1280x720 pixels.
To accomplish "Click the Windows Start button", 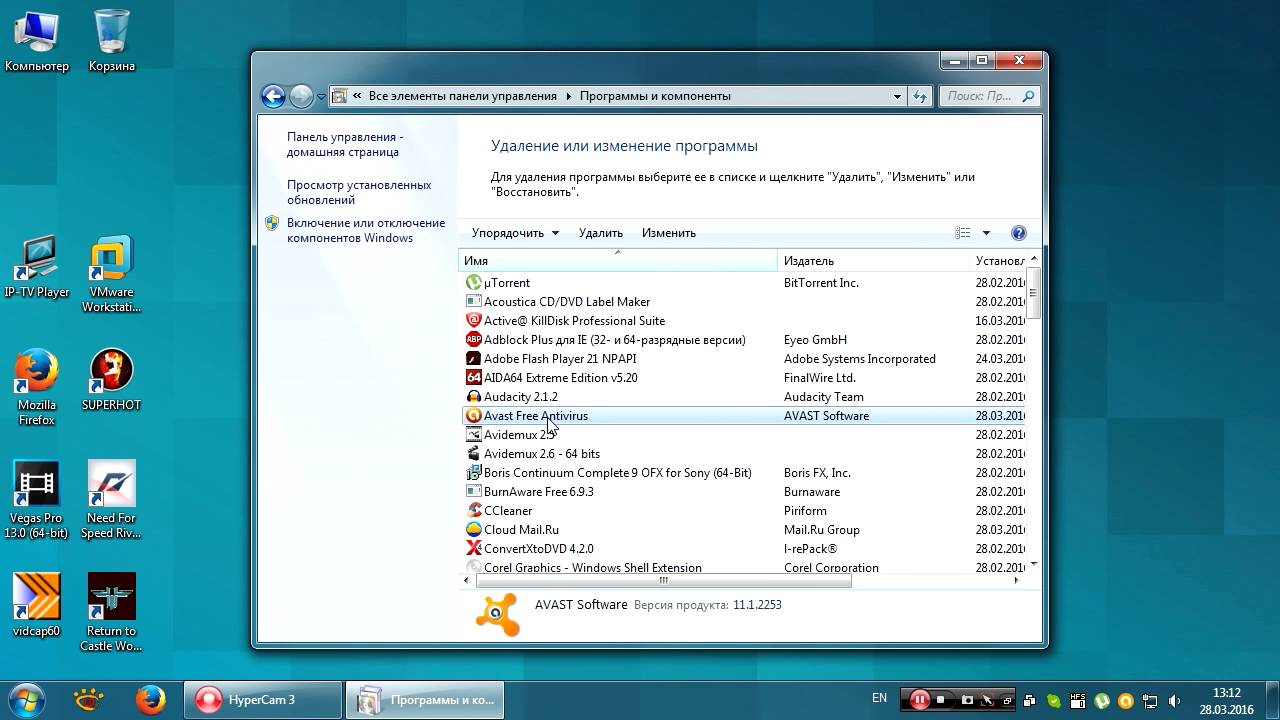I will [27, 700].
